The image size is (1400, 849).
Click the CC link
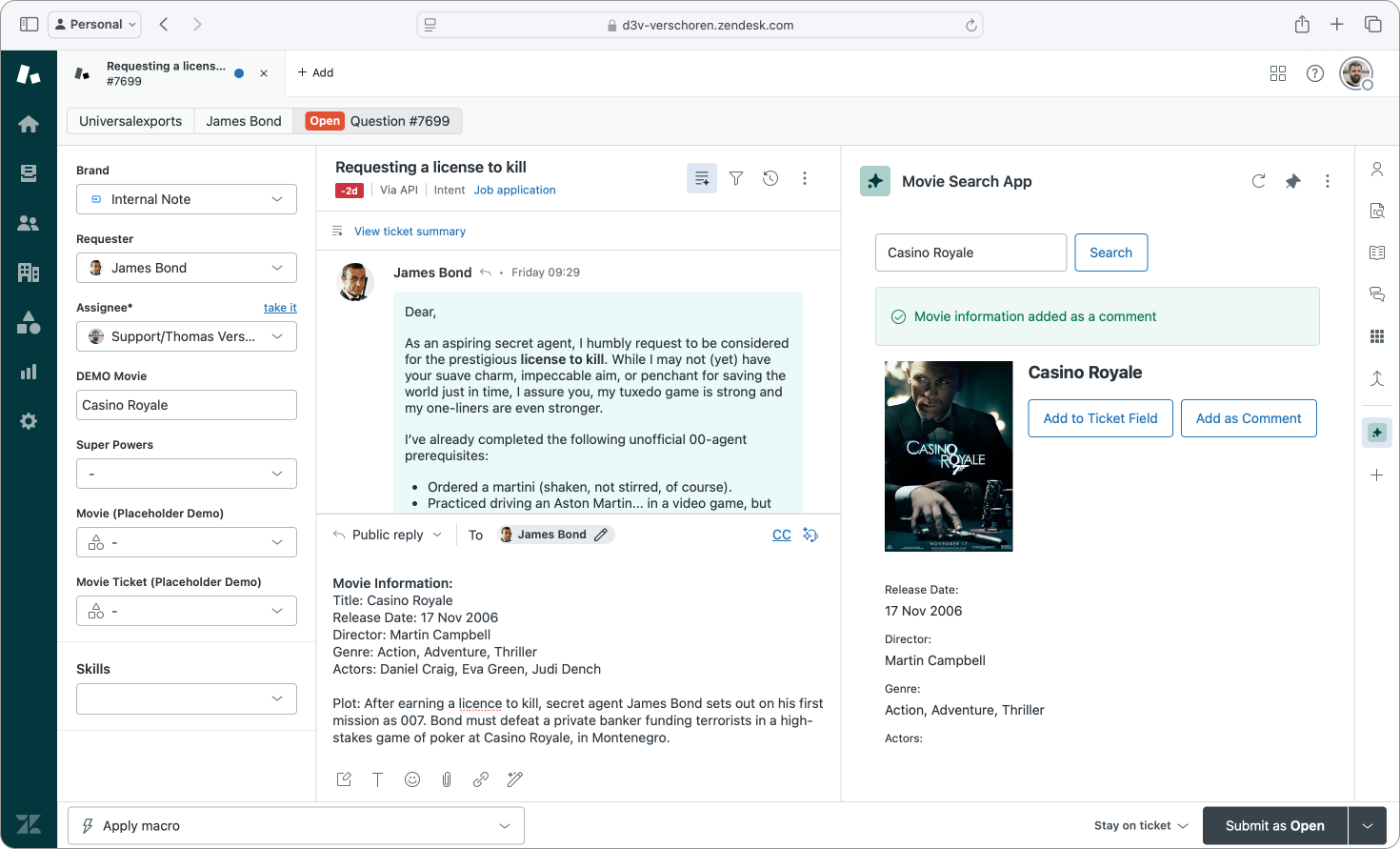tap(782, 535)
